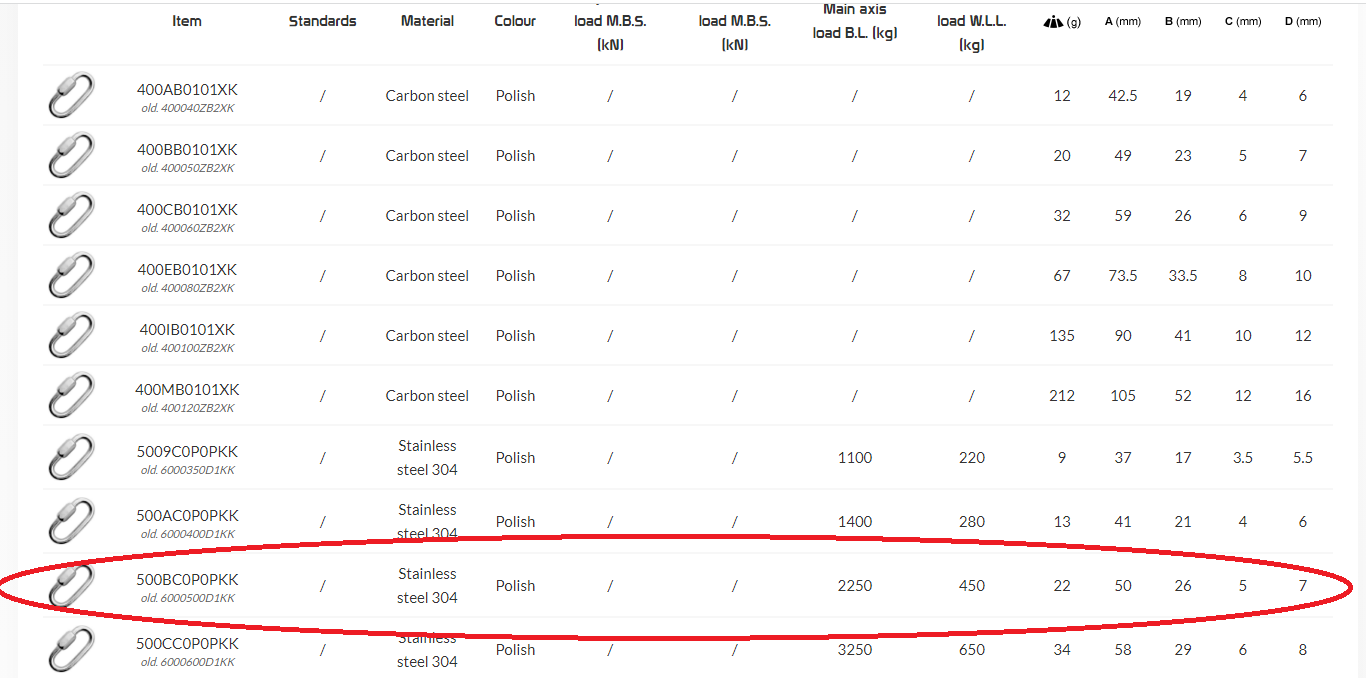Click the quick link image for 400CB0101XK

[71, 216]
